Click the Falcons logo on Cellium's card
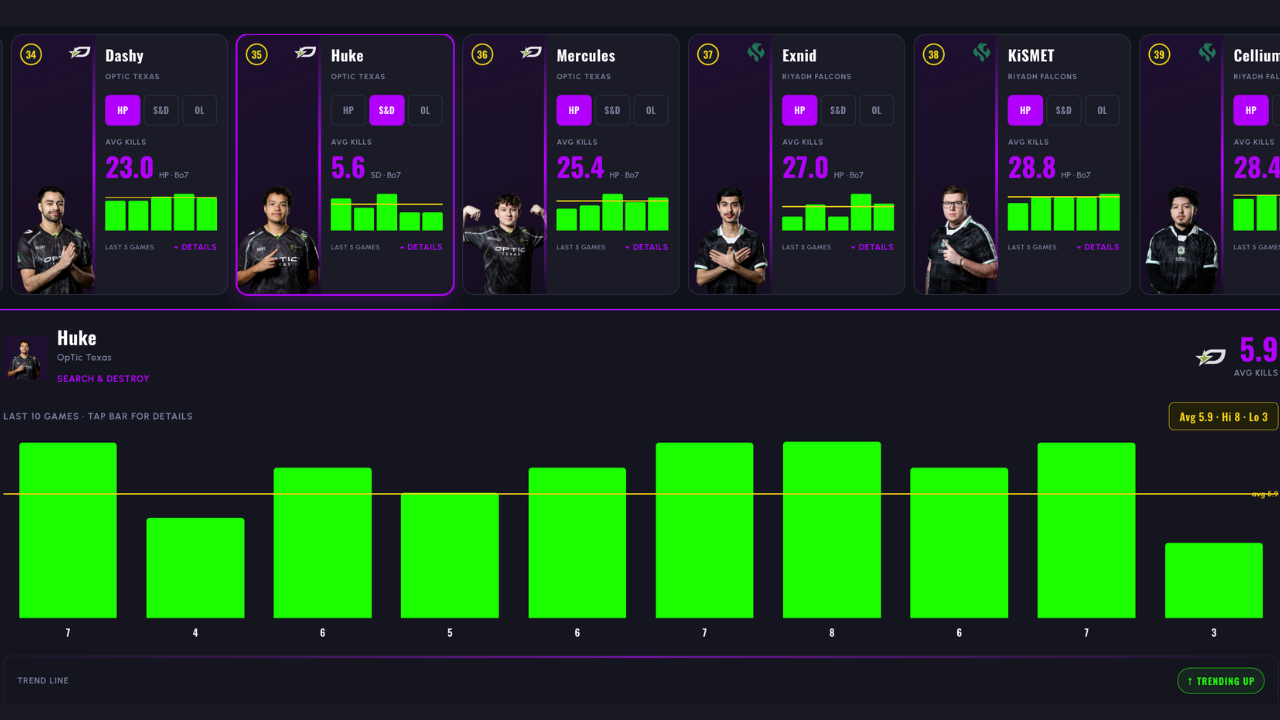Image resolution: width=1280 pixels, height=720 pixels. click(x=1208, y=53)
